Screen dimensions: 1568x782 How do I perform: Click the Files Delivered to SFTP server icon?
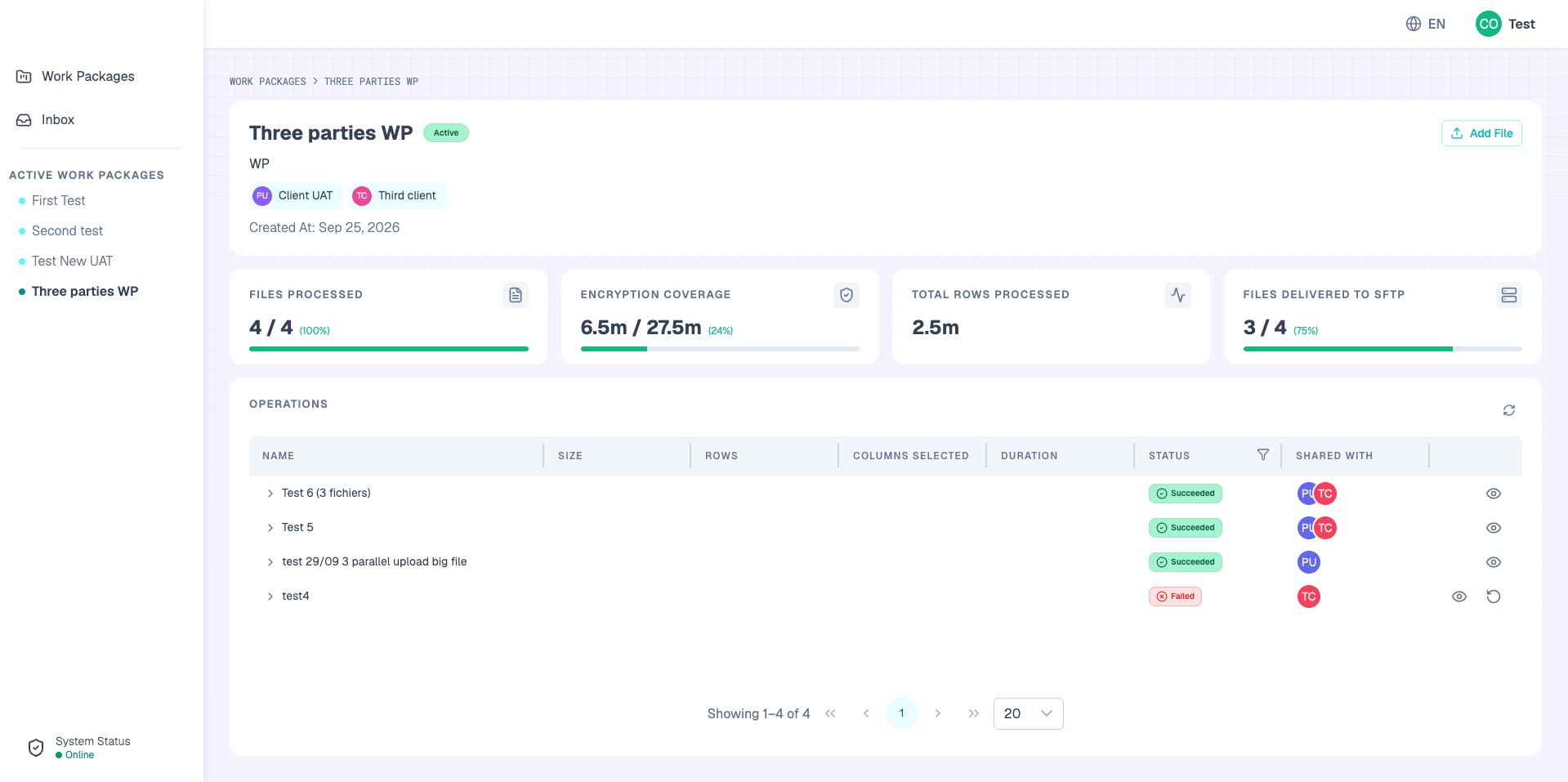[1509, 295]
